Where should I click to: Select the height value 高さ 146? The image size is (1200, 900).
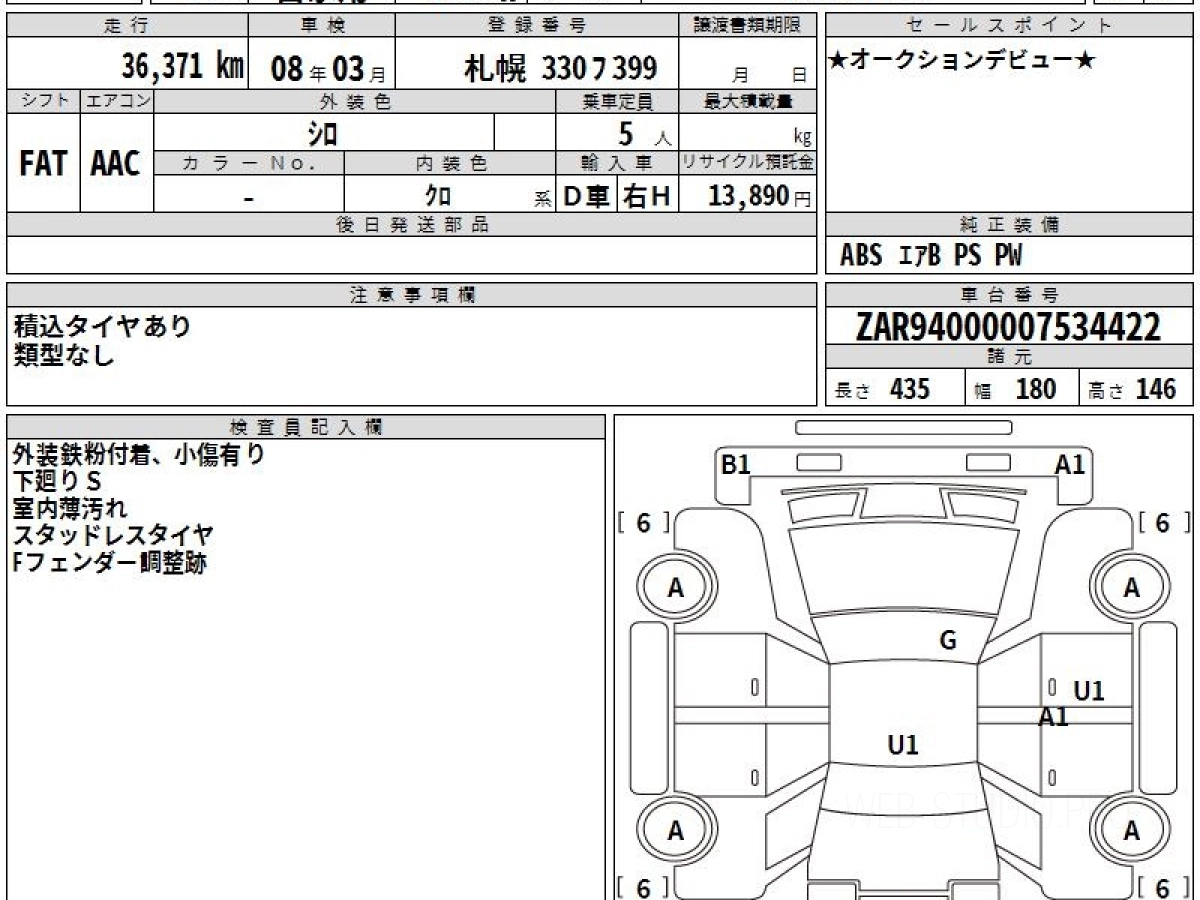click(1133, 389)
